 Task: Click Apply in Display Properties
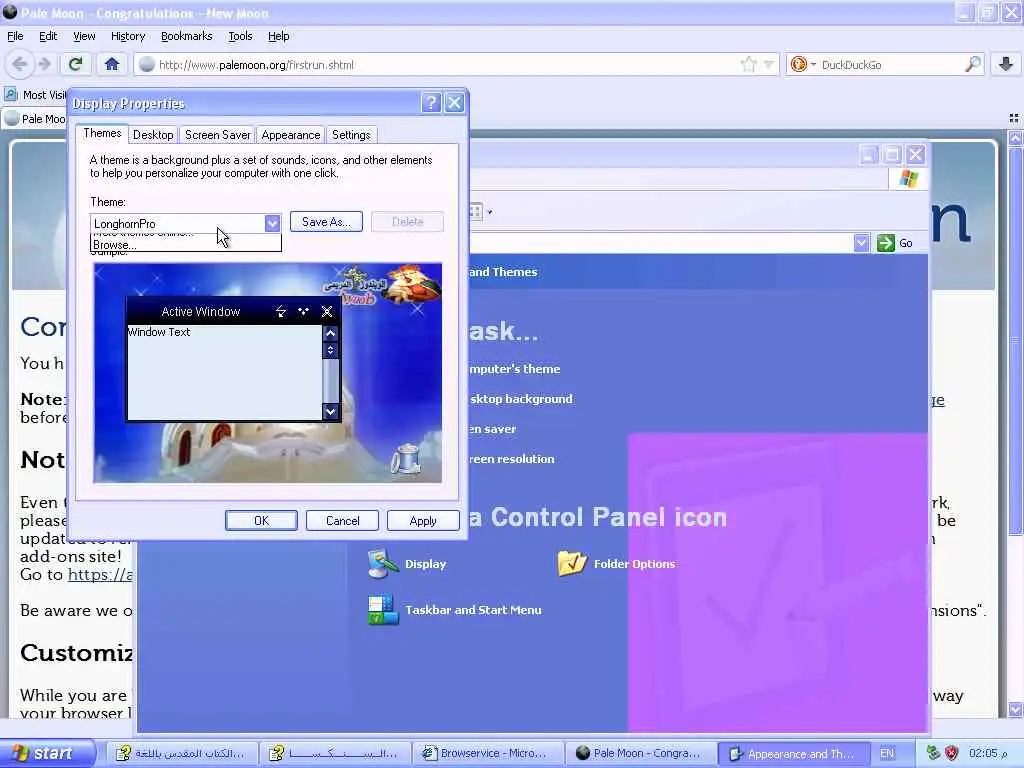[x=423, y=520]
